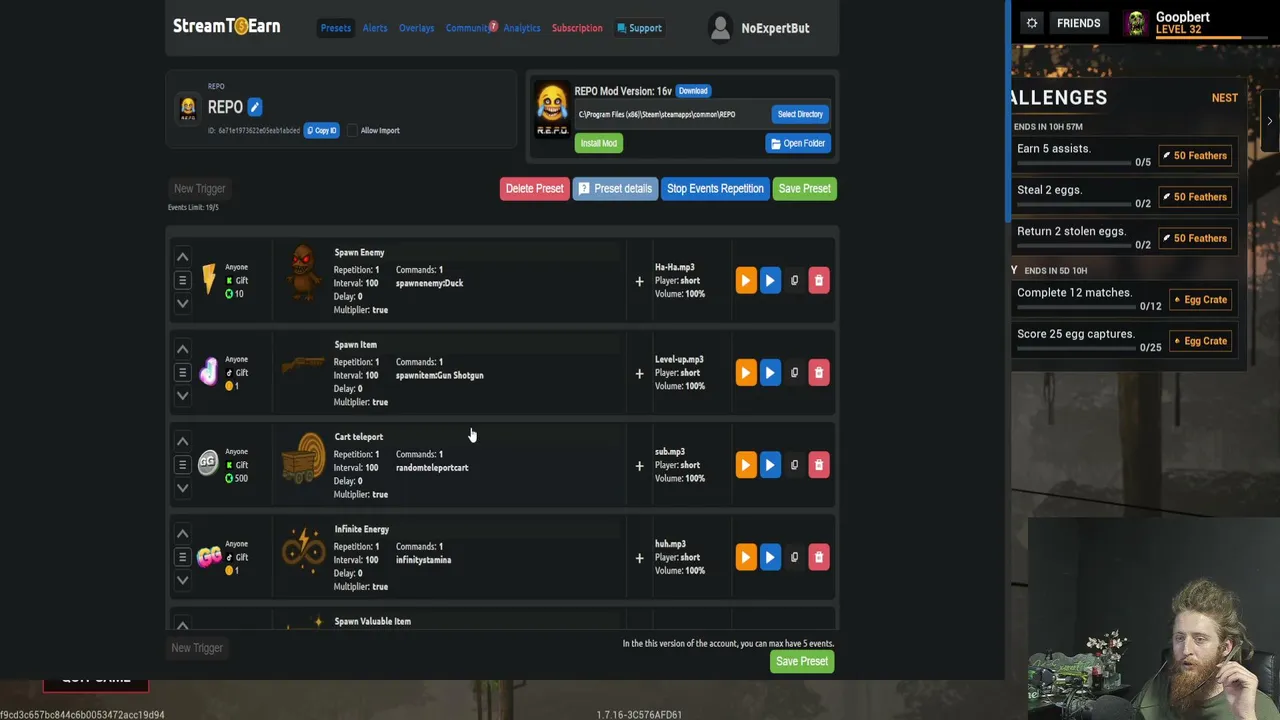
Task: Open the Friends list in the game
Action: (x=1079, y=23)
